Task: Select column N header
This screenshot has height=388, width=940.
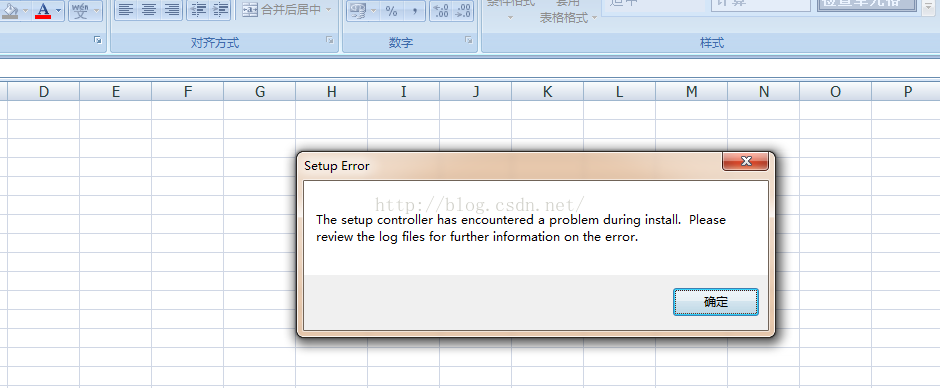Action: point(763,91)
